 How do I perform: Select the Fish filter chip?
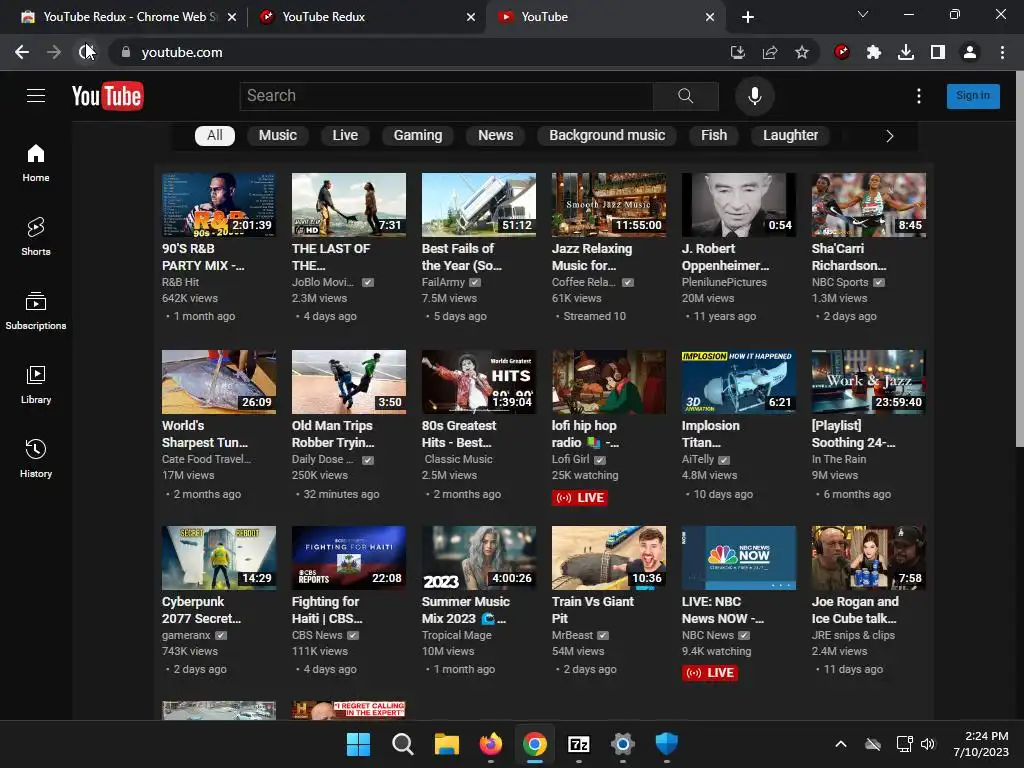(x=714, y=135)
